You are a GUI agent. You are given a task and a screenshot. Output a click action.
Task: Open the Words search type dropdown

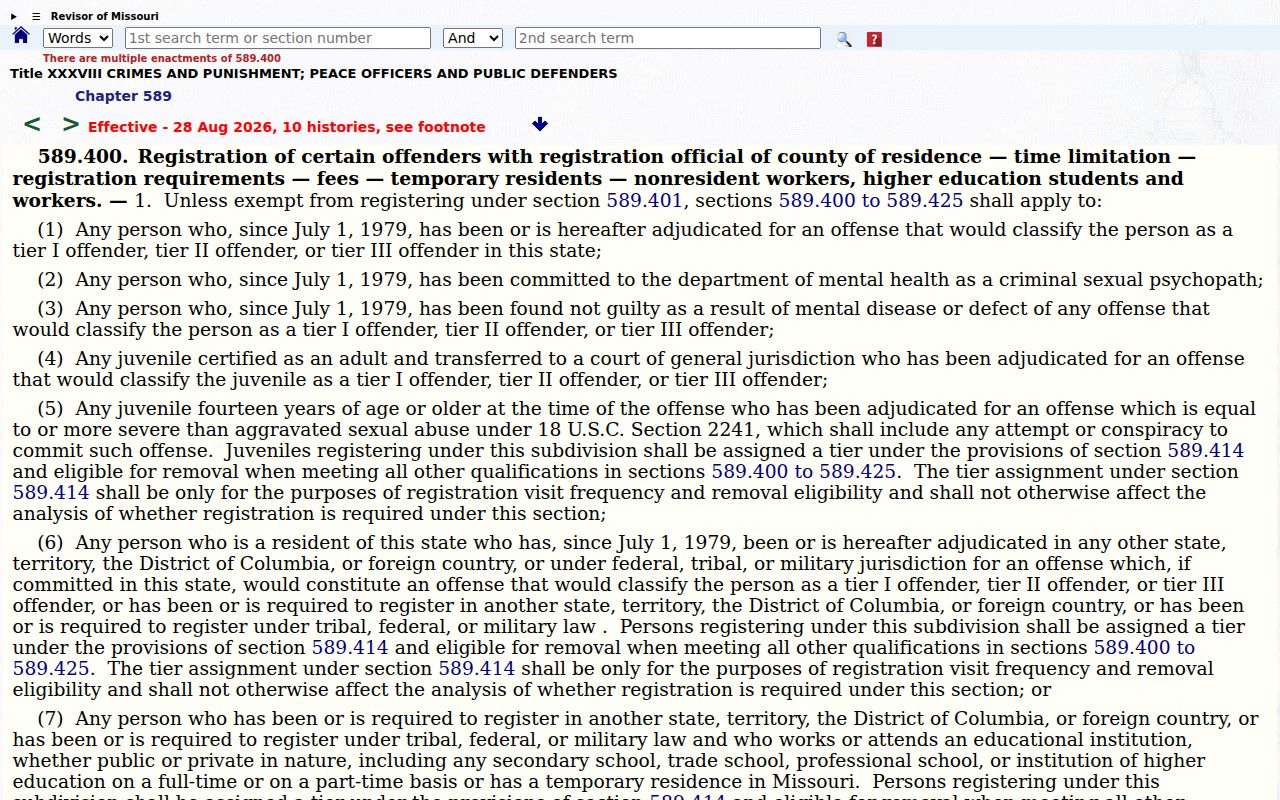pyautogui.click(x=78, y=38)
